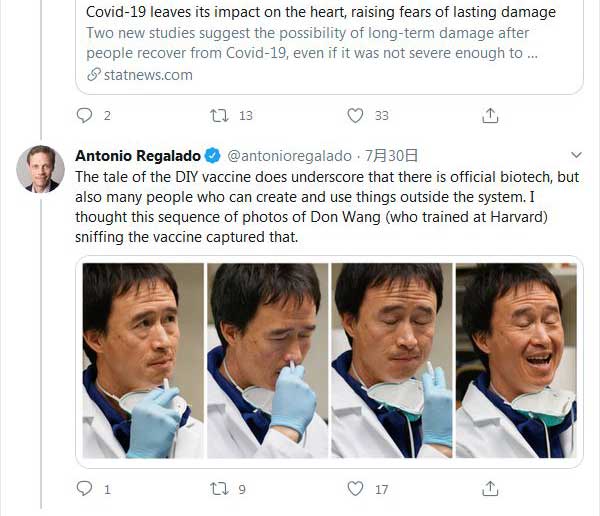Viewport: 600px width, 516px height.
Task: View second photo of vaccine sniffing
Action: click(x=267, y=360)
